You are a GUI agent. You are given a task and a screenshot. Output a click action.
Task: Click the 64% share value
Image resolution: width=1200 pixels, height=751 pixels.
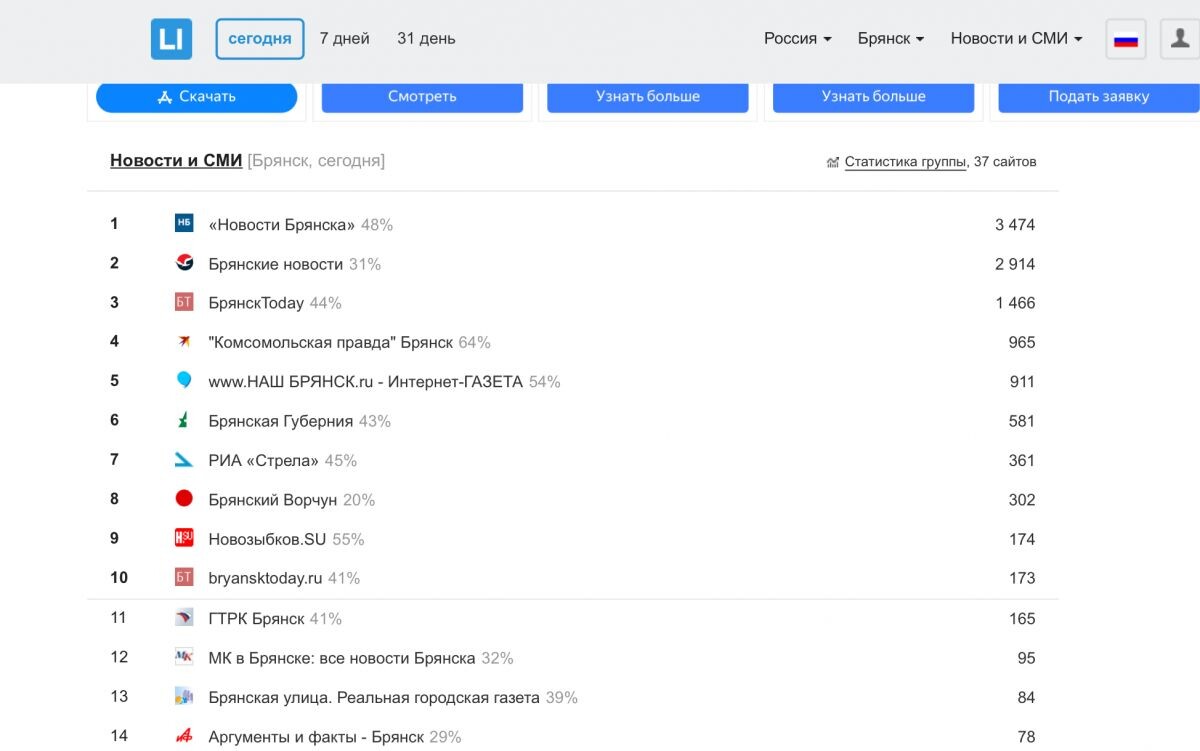475,343
